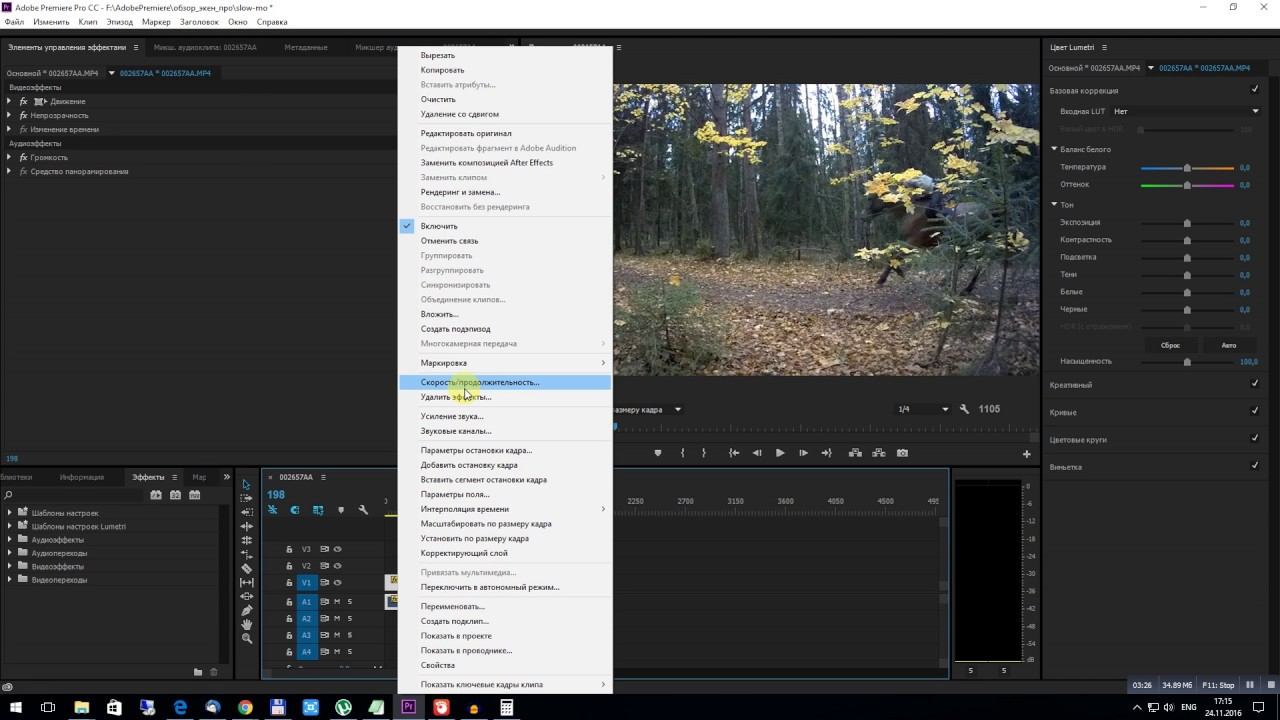Image resolution: width=1280 pixels, height=720 pixels.
Task: Add marker in timeline header
Action: [340, 510]
